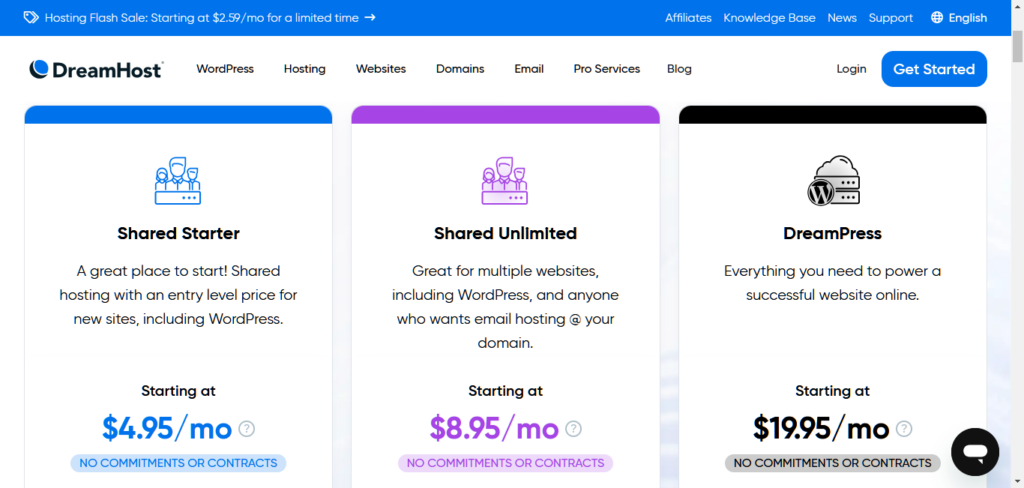Screen dimensions: 1024x488
Task: Click the Shared Starter plan icon
Action: (x=178, y=181)
